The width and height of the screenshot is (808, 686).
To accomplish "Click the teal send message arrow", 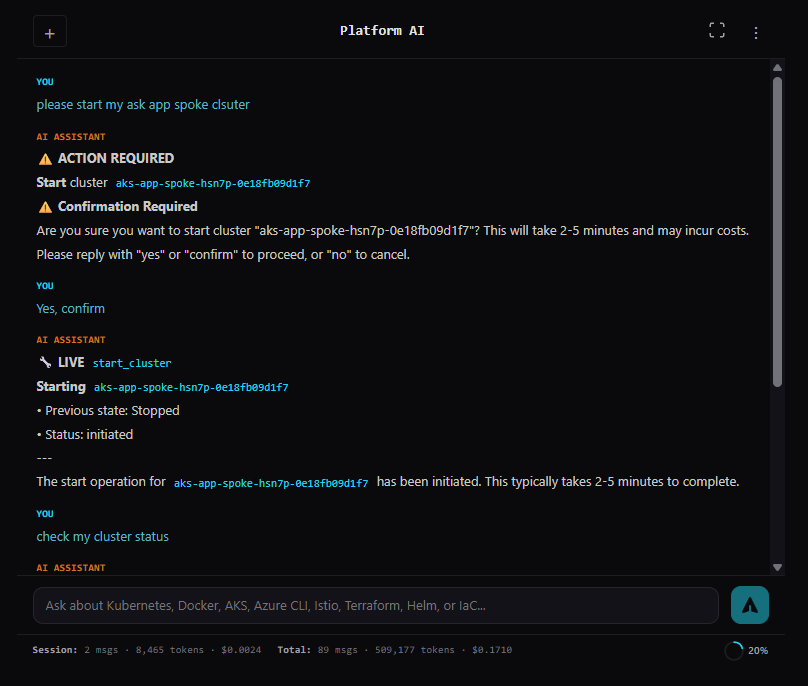I will pyautogui.click(x=749, y=605).
